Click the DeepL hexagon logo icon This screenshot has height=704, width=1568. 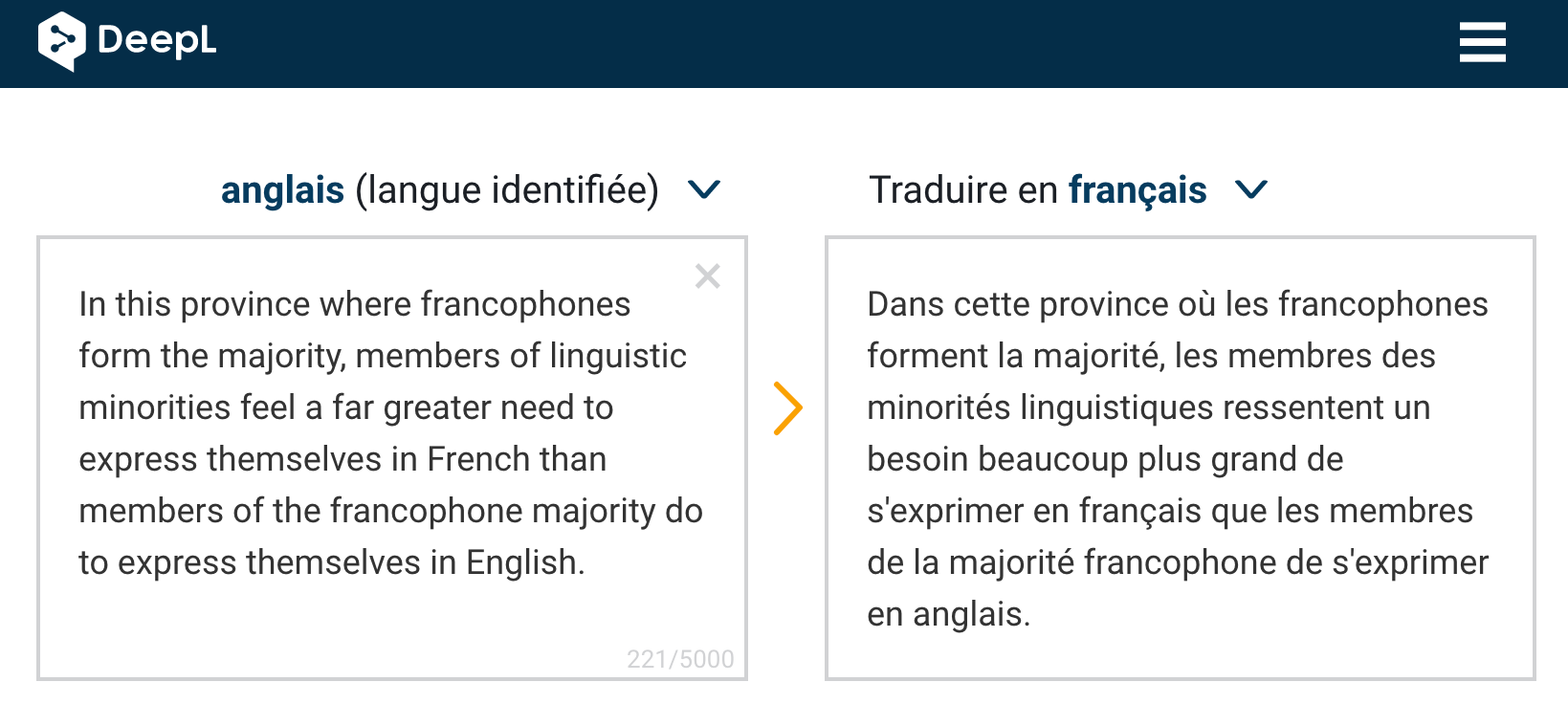(62, 41)
